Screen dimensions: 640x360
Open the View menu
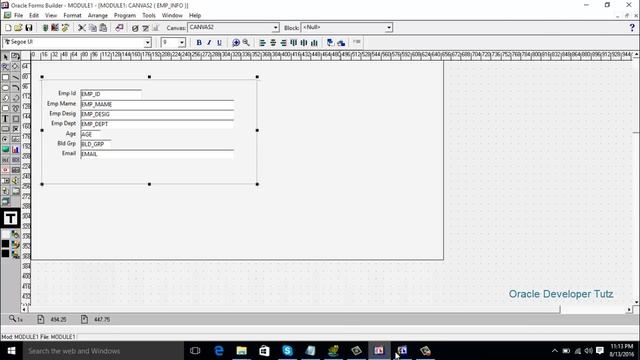pos(51,16)
